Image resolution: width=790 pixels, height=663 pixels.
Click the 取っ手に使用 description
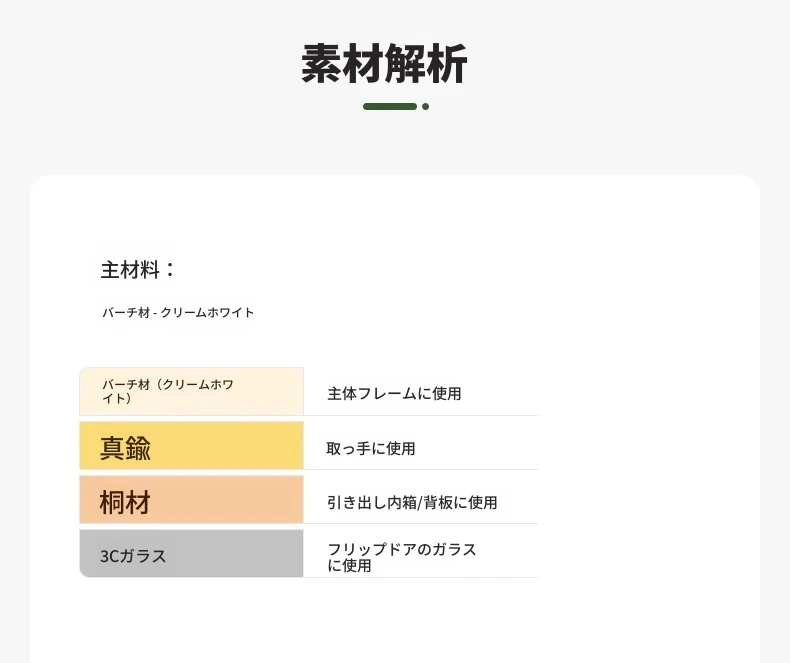click(x=371, y=448)
